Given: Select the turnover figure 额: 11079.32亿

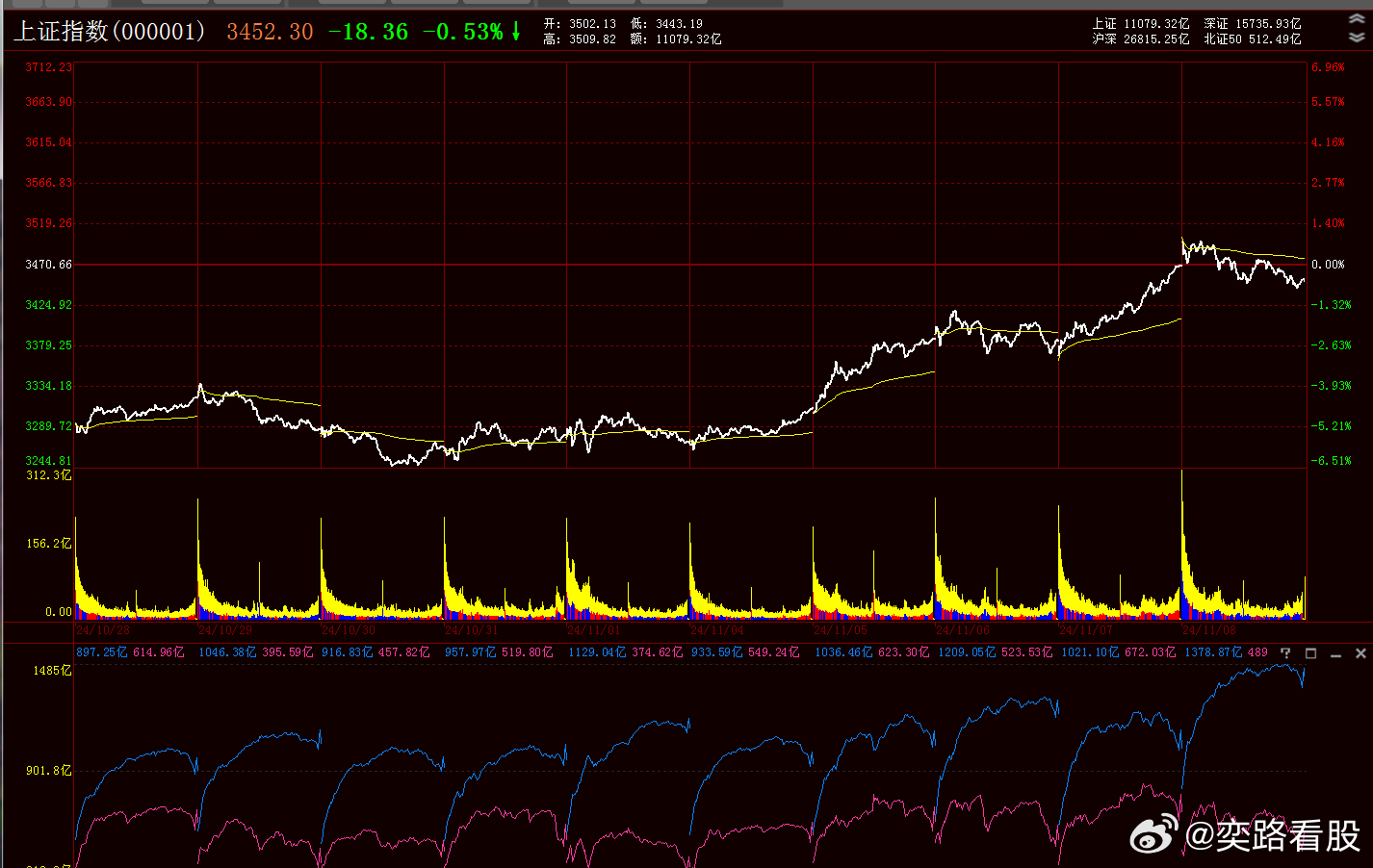Looking at the screenshot, I should (x=676, y=39).
